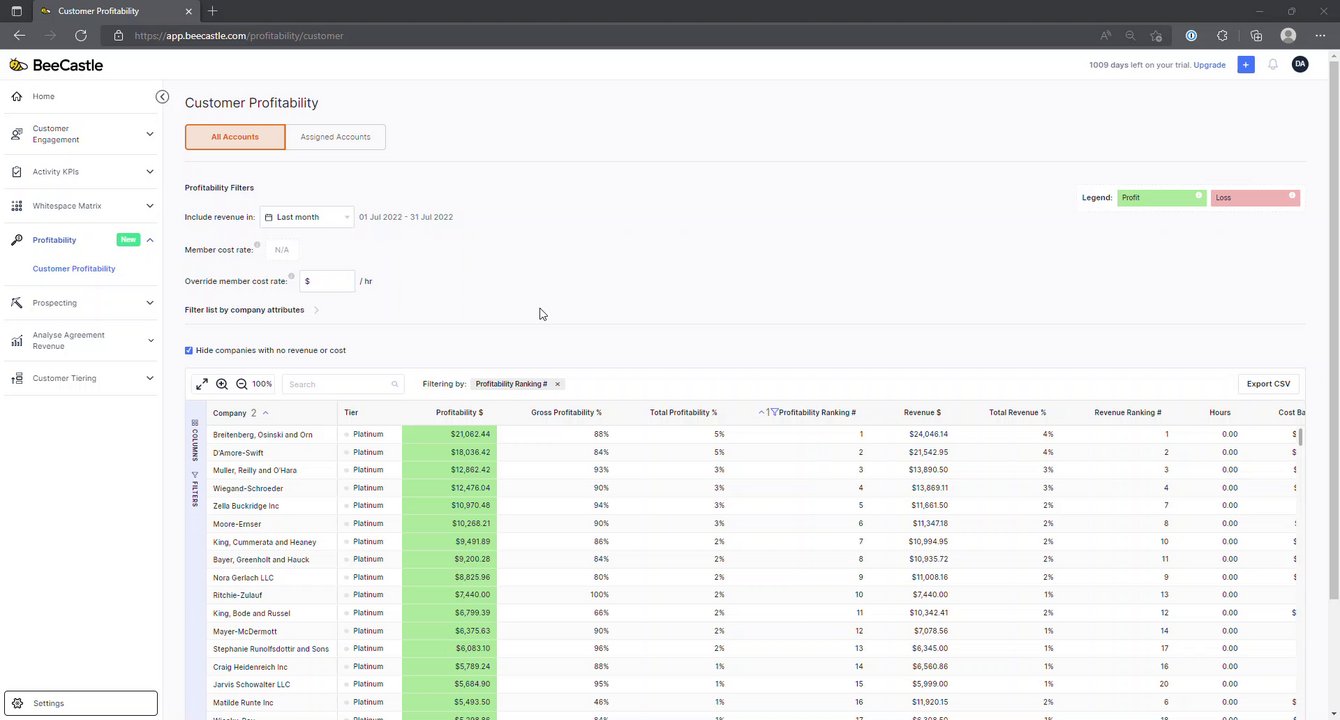This screenshot has width=1340, height=720.
Task: Expand the Customer Engagement menu chevron
Action: pos(150,134)
